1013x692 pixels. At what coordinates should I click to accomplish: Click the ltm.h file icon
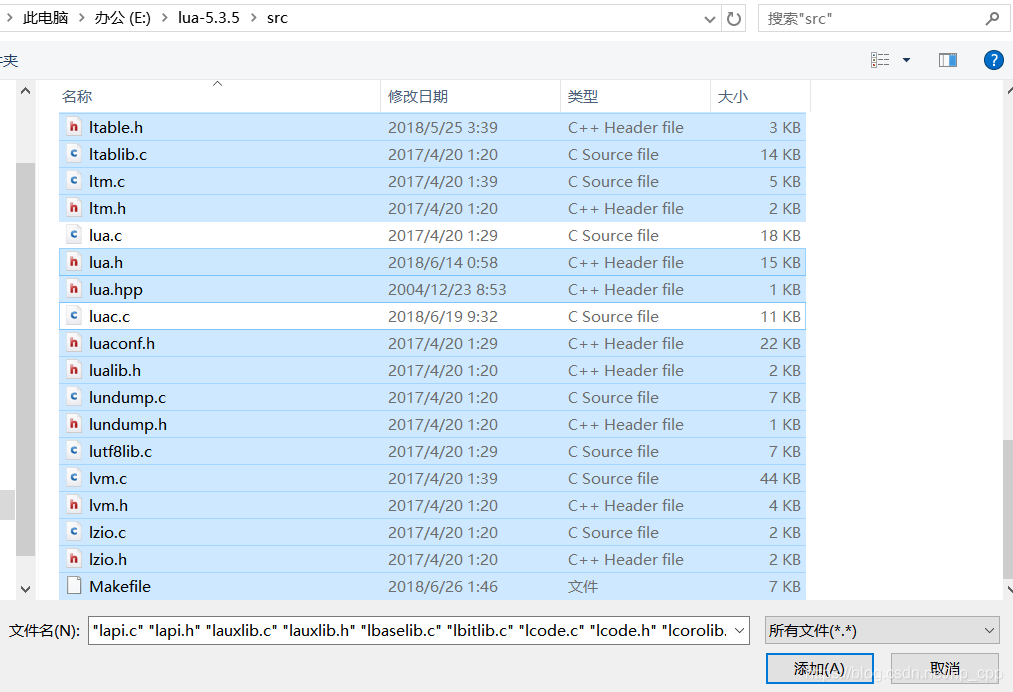click(74, 209)
